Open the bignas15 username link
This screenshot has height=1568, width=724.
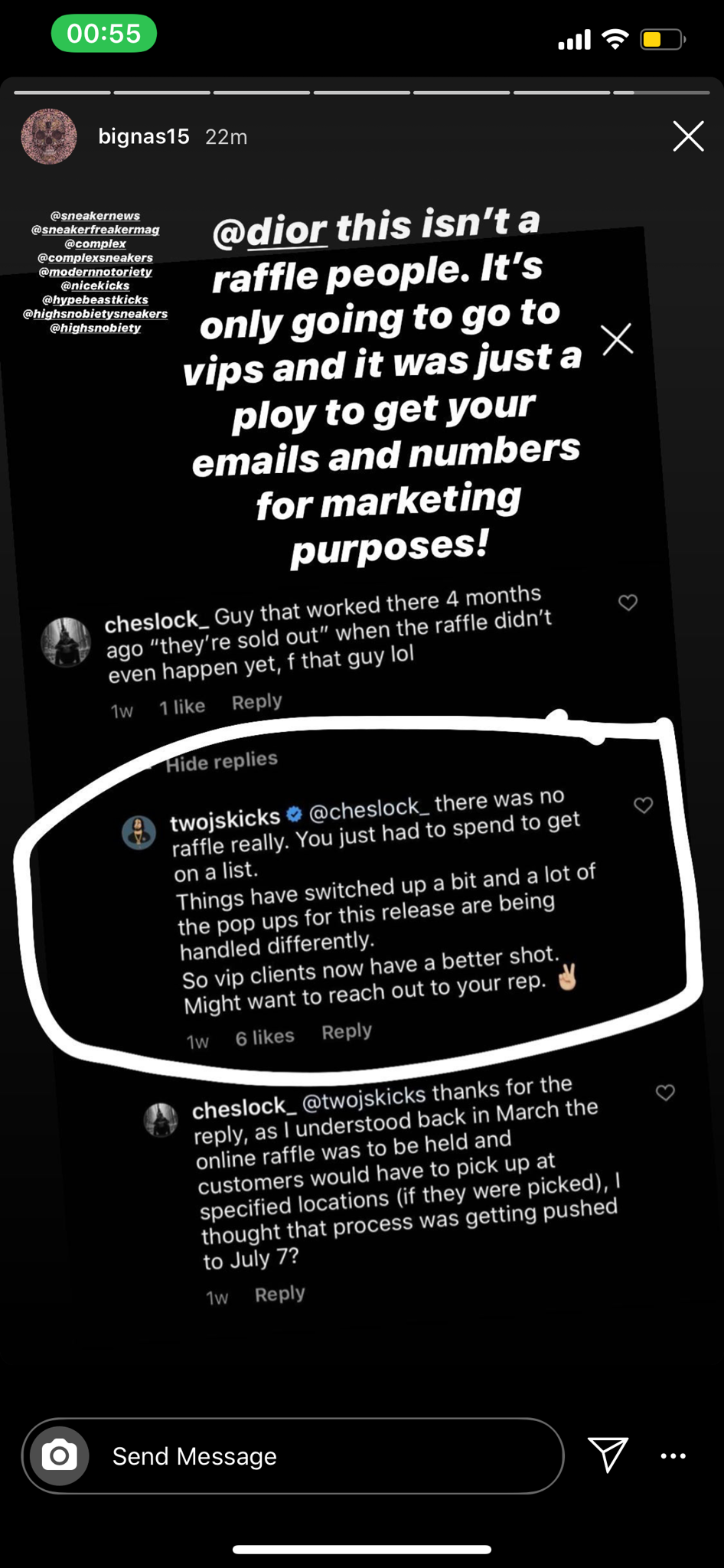coord(144,137)
